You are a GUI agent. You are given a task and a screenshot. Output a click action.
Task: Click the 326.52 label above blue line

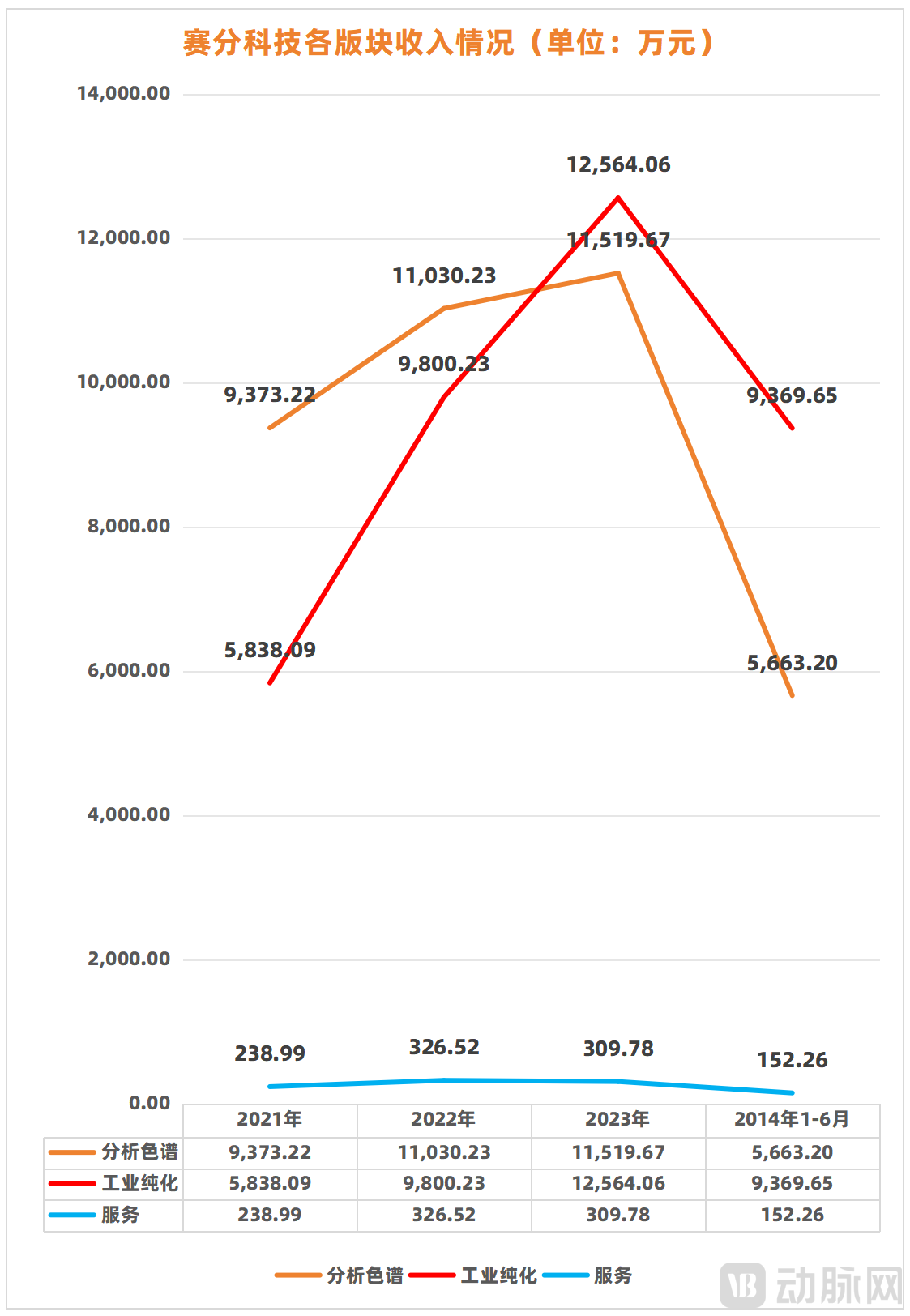pos(444,1047)
